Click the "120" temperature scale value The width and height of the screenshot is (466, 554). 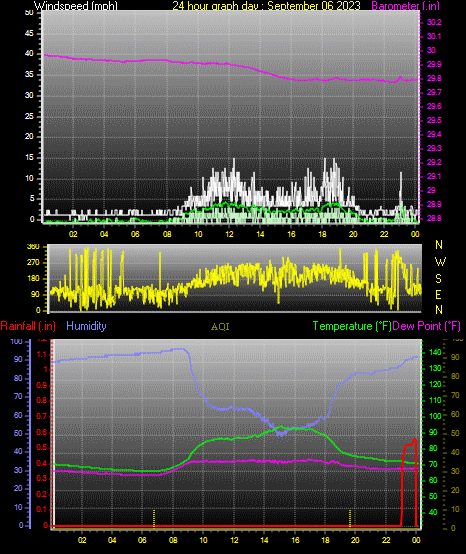[435, 384]
